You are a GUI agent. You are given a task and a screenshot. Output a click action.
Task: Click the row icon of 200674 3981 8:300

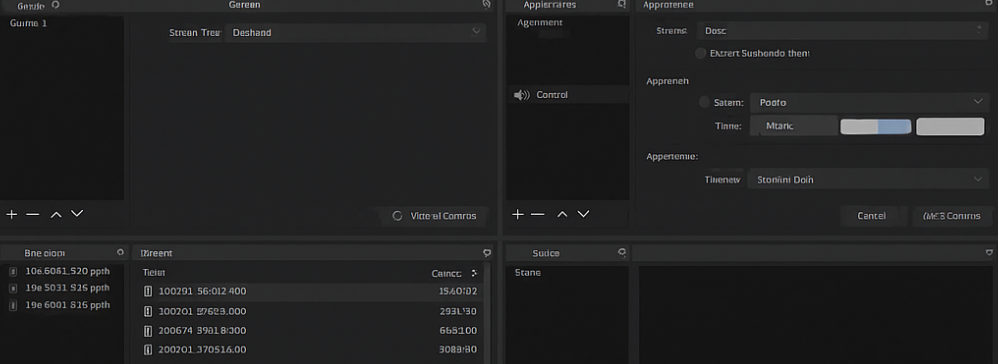[148, 331]
